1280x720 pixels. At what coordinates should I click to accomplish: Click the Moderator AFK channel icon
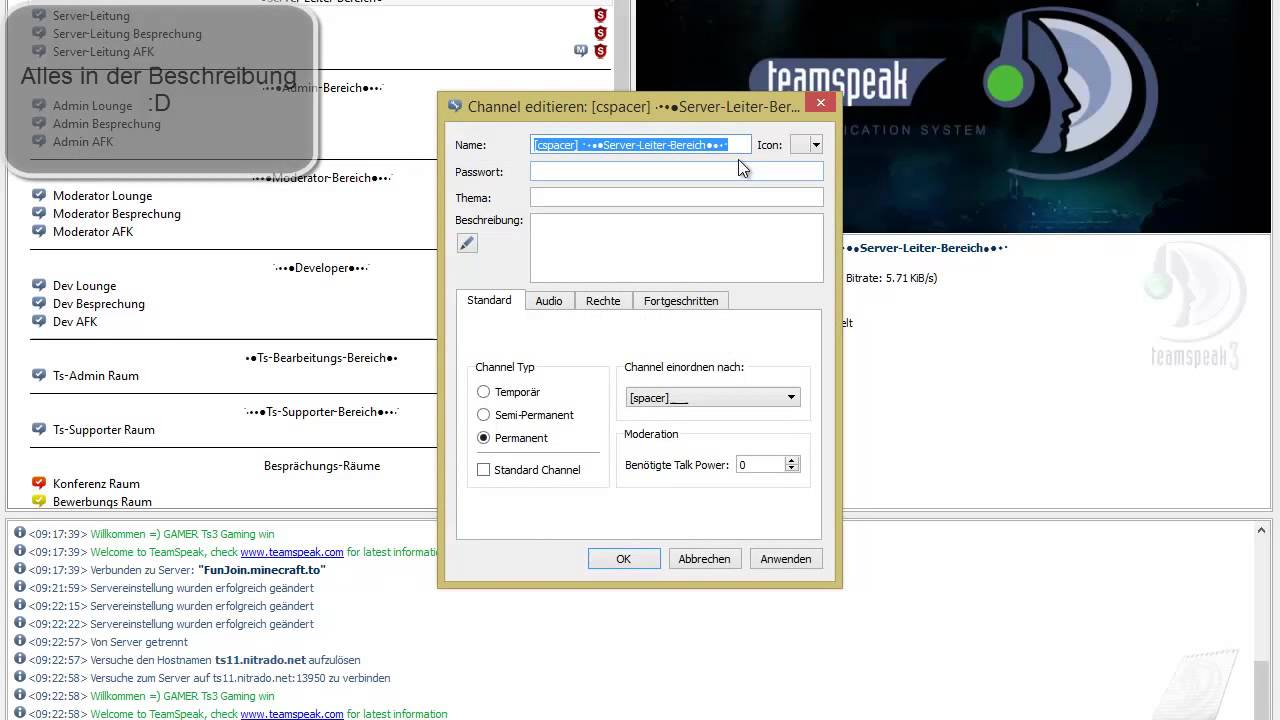click(x=39, y=231)
